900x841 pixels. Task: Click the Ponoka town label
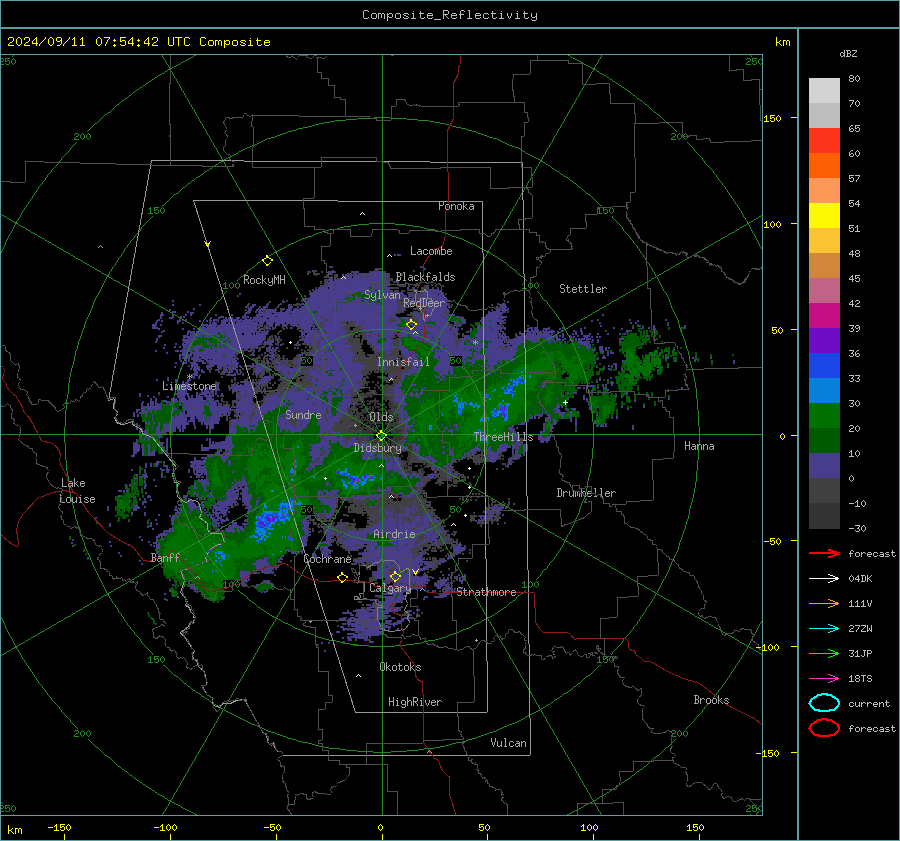(456, 206)
